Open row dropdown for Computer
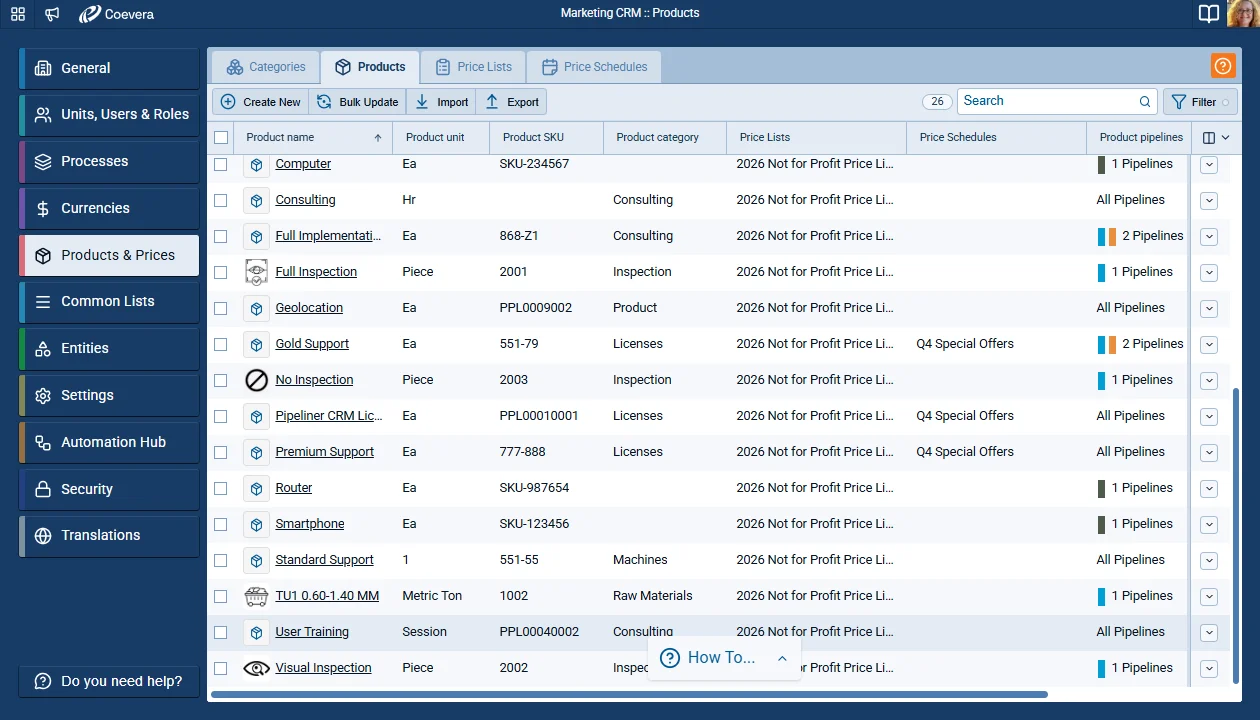 [x=1209, y=165]
